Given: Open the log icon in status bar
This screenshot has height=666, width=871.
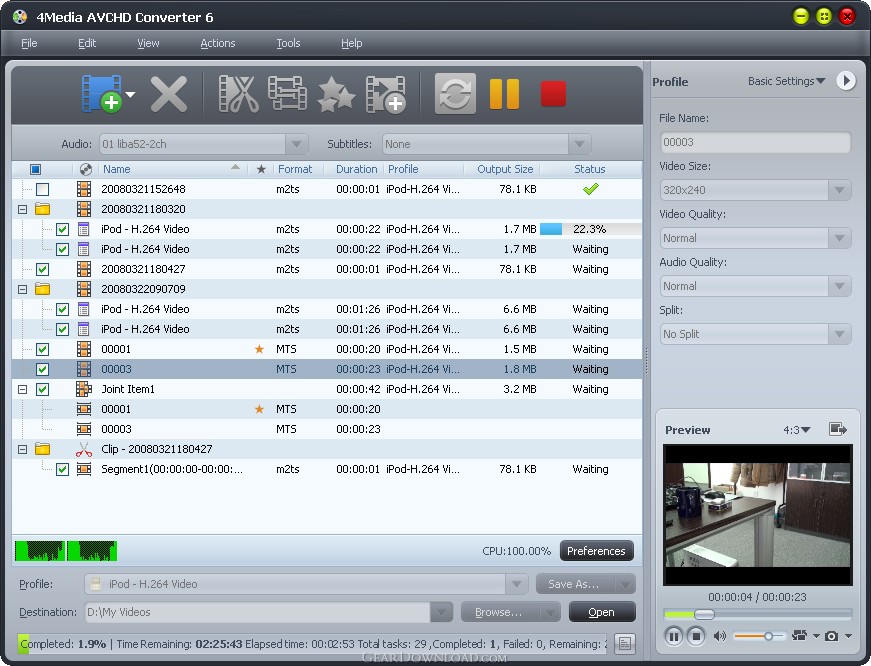Looking at the screenshot, I should pos(625,644).
